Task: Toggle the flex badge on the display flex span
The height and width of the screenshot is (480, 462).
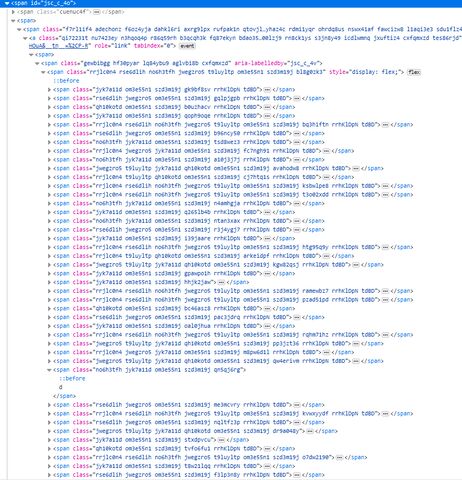Action: tap(414, 72)
